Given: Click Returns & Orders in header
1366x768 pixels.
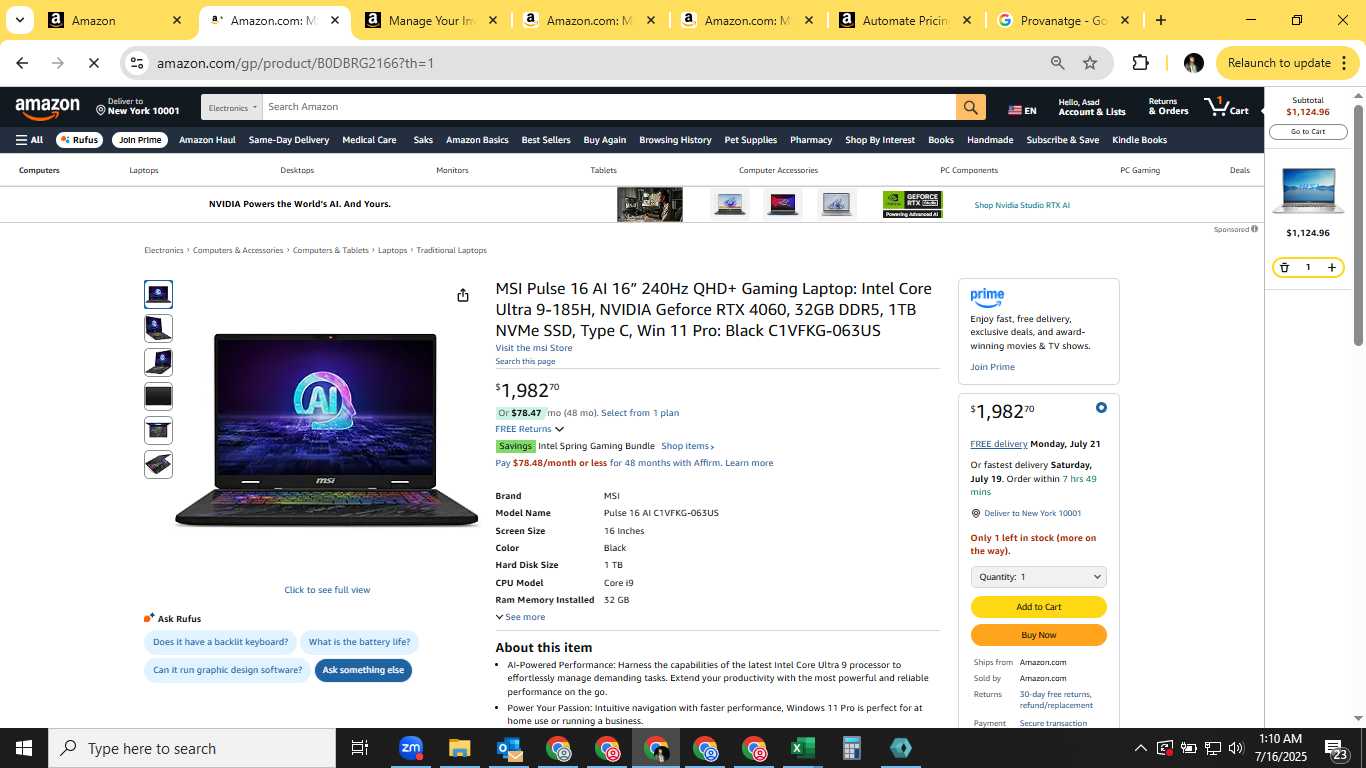Looking at the screenshot, I should (x=1168, y=107).
